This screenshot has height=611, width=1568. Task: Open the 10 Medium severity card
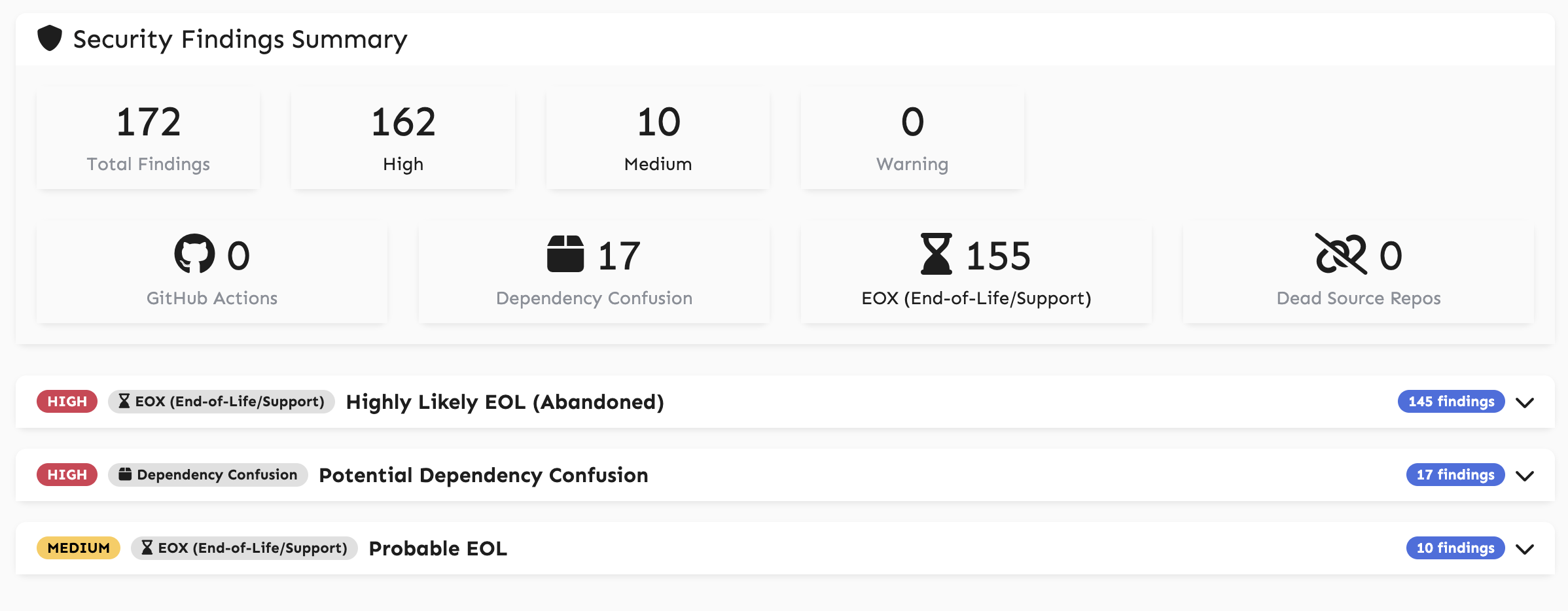(x=658, y=138)
